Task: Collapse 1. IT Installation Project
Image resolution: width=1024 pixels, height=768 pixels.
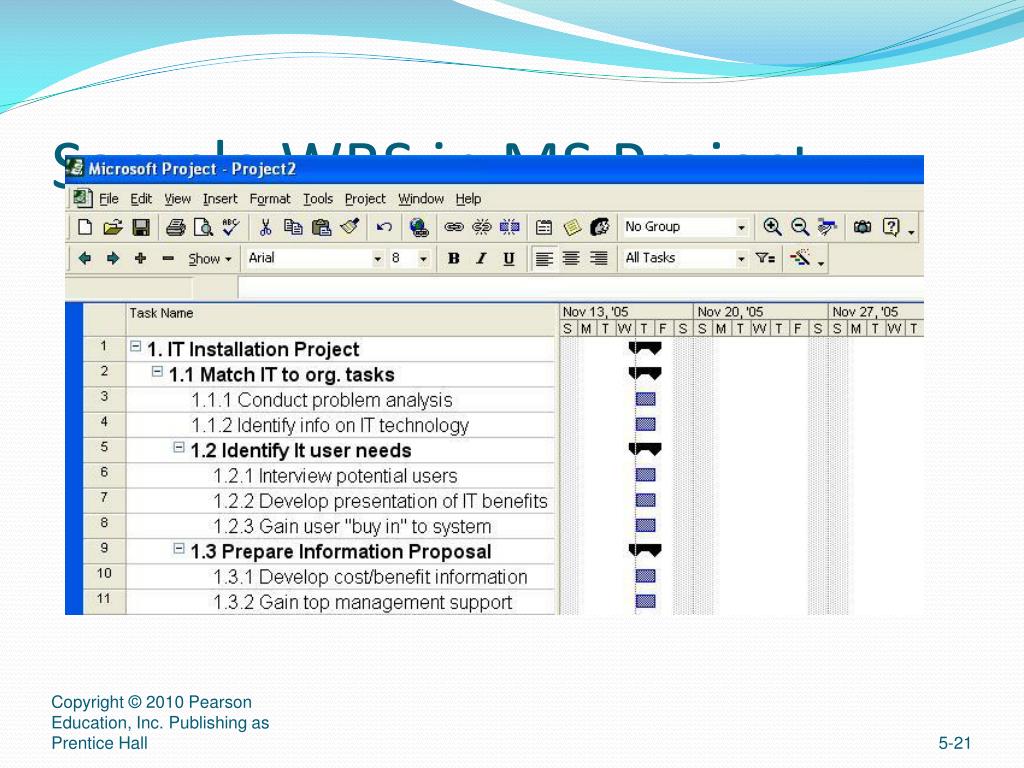Action: click(x=135, y=346)
